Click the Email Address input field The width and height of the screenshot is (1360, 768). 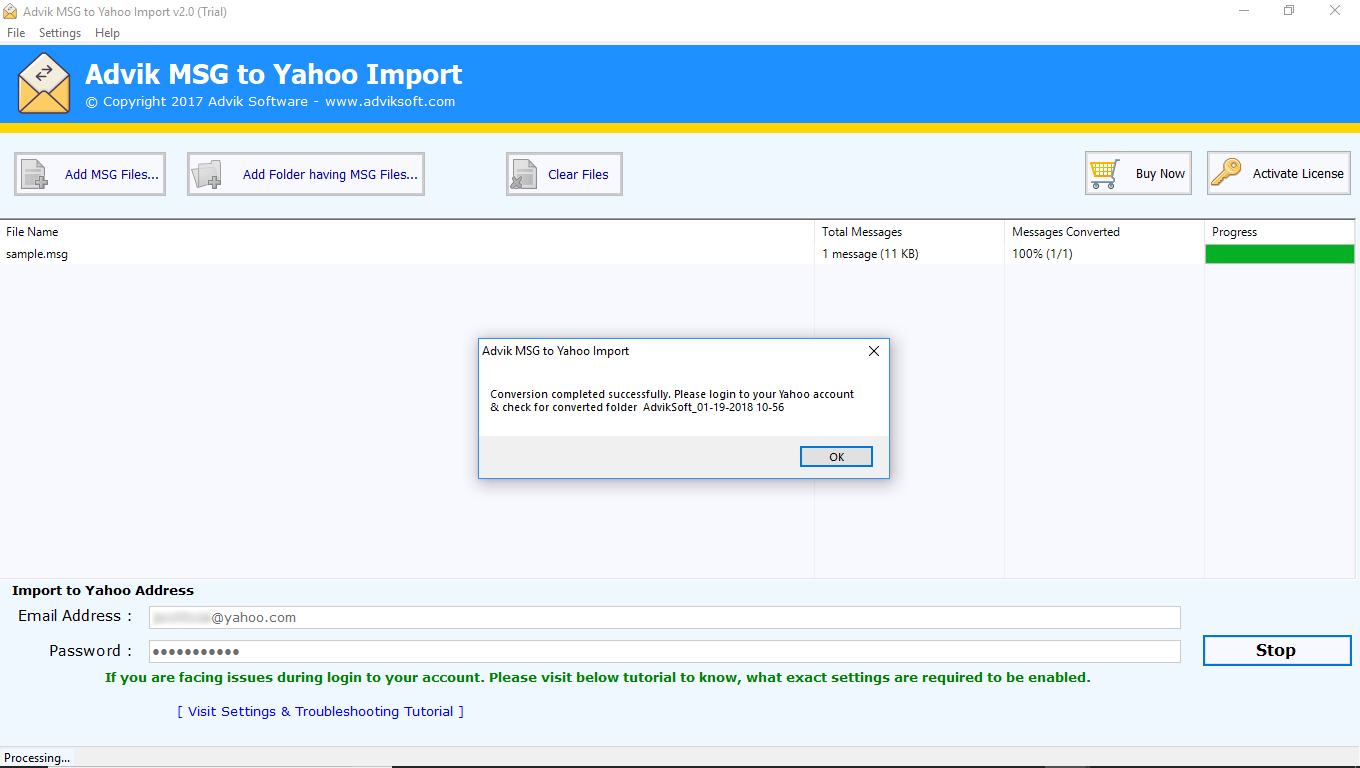[665, 618]
